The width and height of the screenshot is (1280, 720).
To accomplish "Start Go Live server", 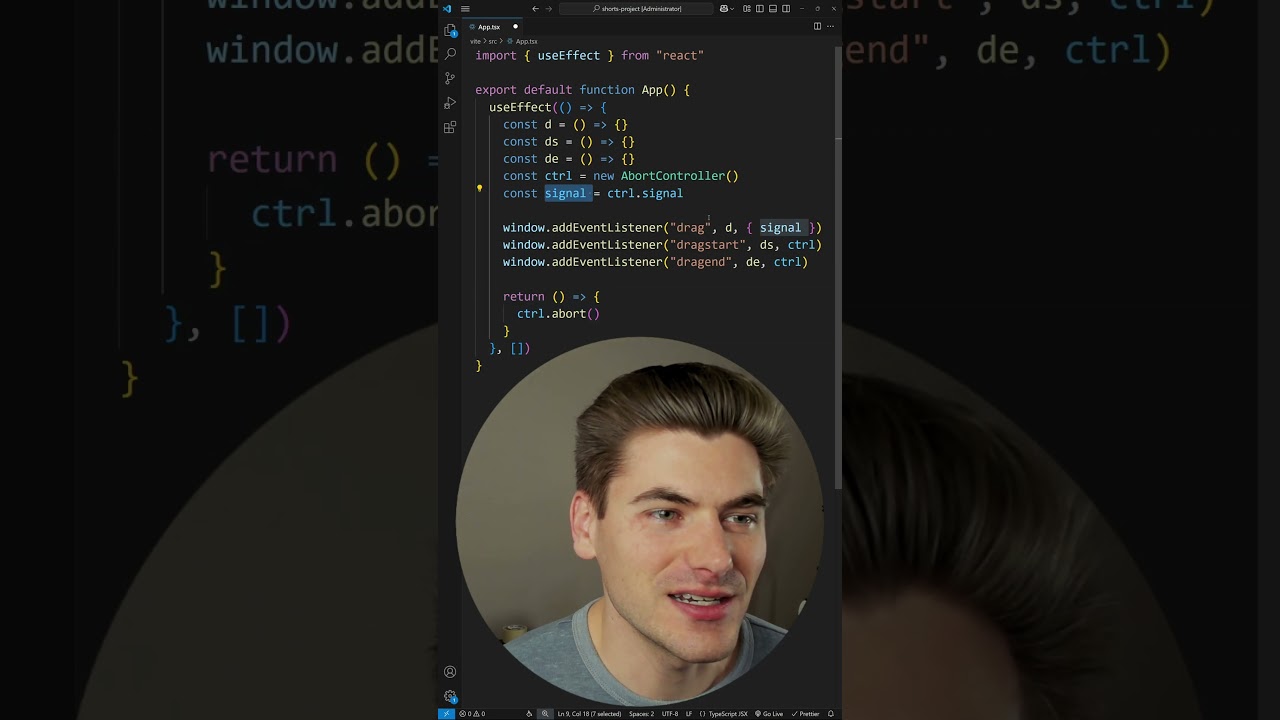I will (x=768, y=714).
